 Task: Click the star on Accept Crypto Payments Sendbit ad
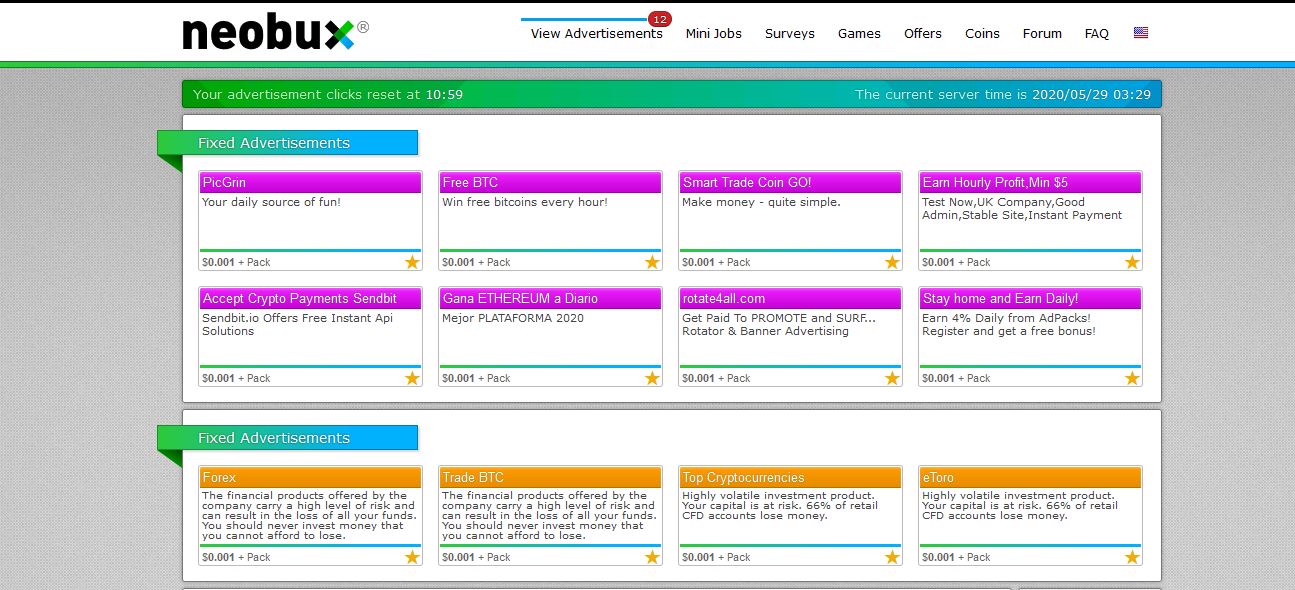point(412,378)
